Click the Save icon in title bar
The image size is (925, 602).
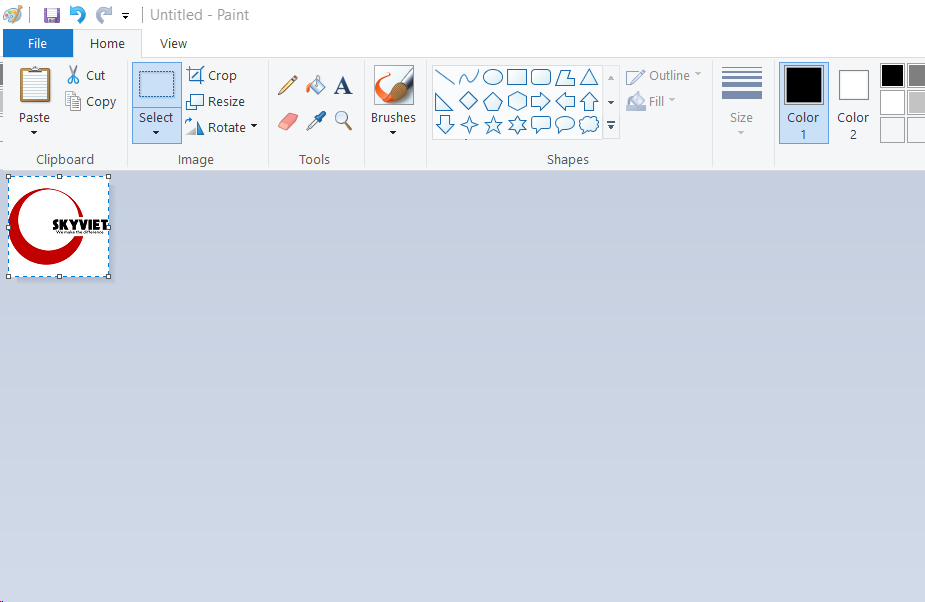coord(52,15)
